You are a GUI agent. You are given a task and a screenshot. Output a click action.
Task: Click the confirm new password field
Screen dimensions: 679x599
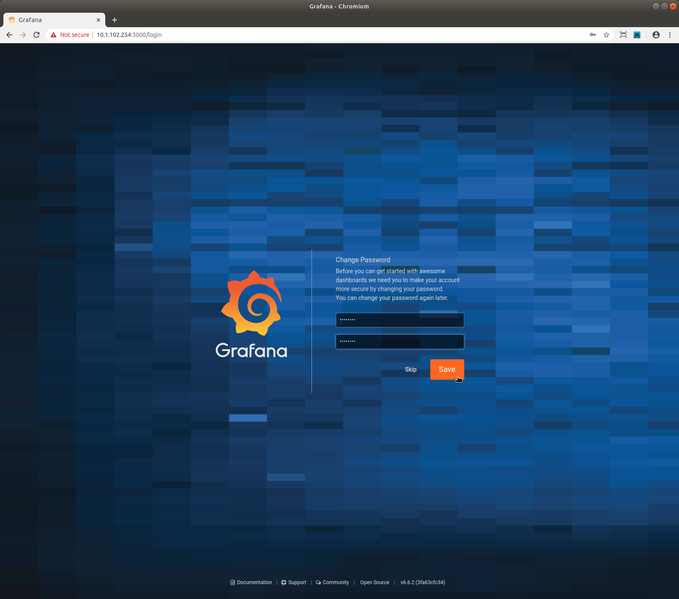click(x=400, y=341)
